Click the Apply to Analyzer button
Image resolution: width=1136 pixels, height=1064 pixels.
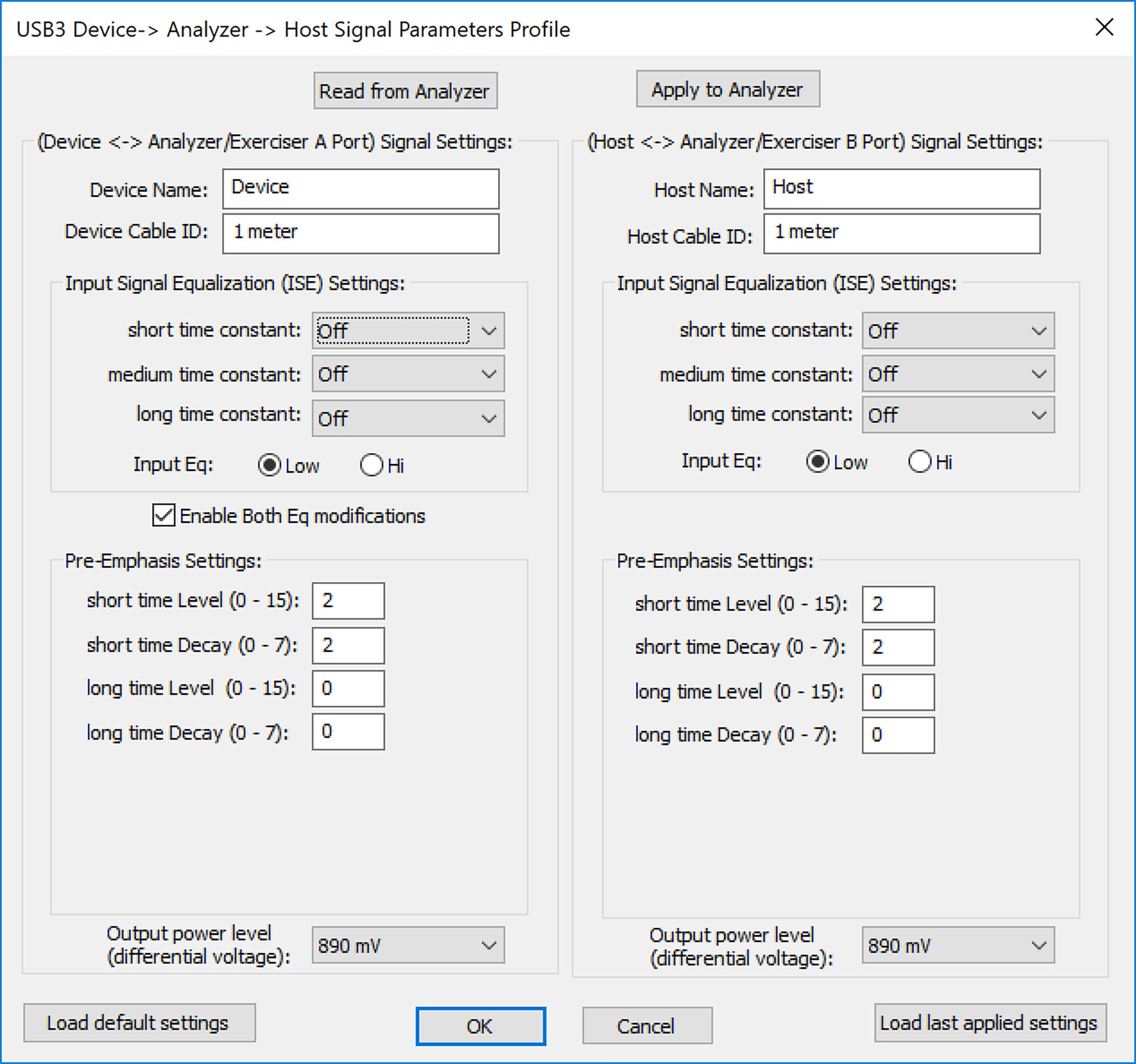coord(728,89)
